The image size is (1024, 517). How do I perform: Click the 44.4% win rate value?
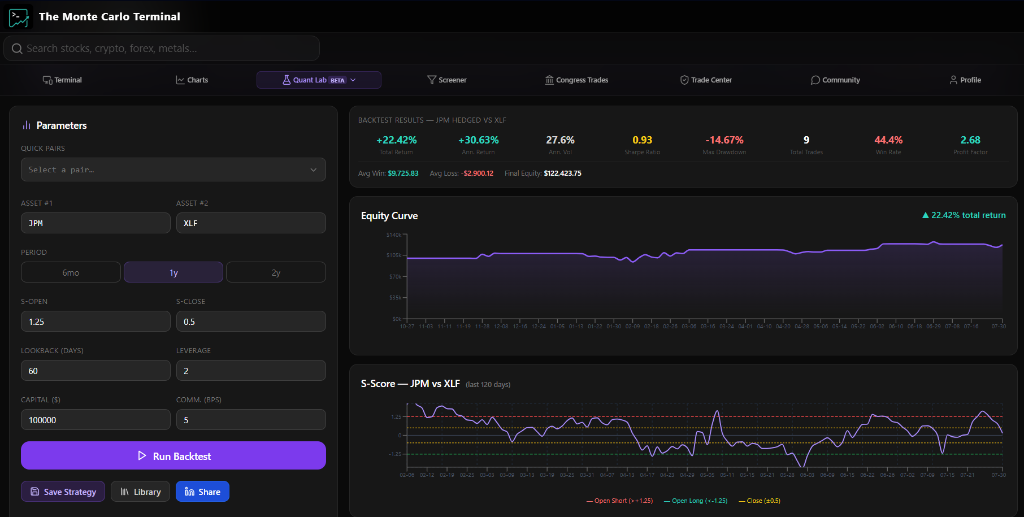click(888, 140)
